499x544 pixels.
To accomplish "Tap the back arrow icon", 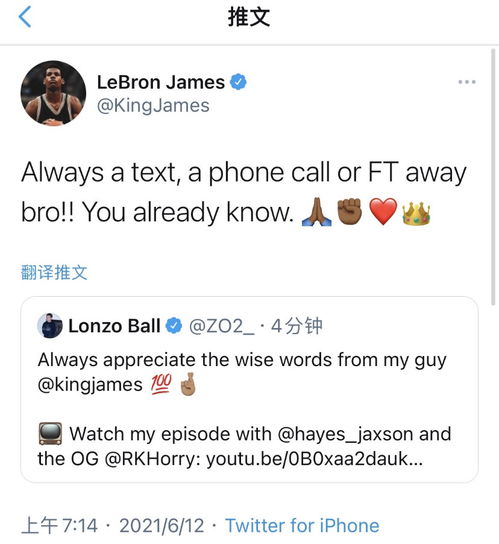I will pyautogui.click(x=25, y=17).
